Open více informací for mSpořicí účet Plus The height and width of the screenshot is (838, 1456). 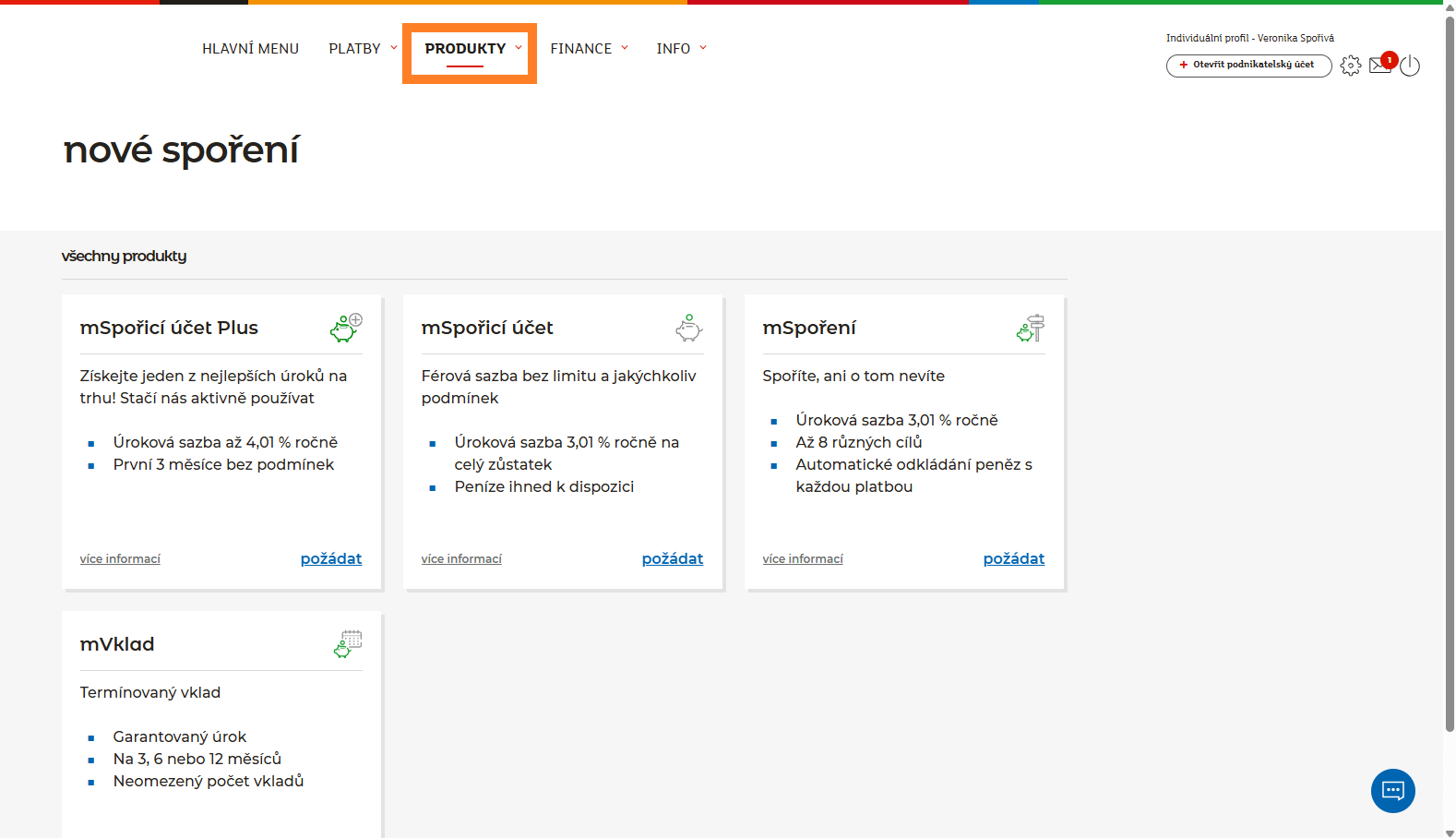pyautogui.click(x=120, y=559)
